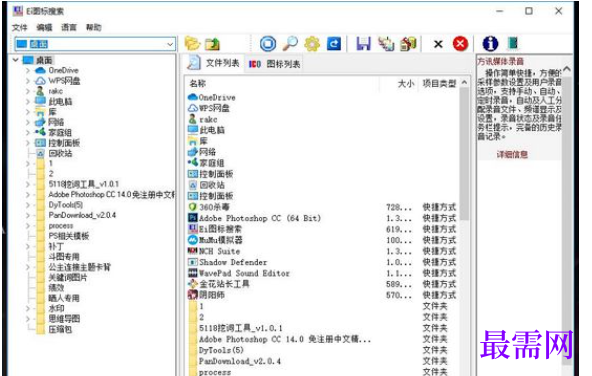
Task: Click the blue refresh arrow icon
Action: (334, 44)
